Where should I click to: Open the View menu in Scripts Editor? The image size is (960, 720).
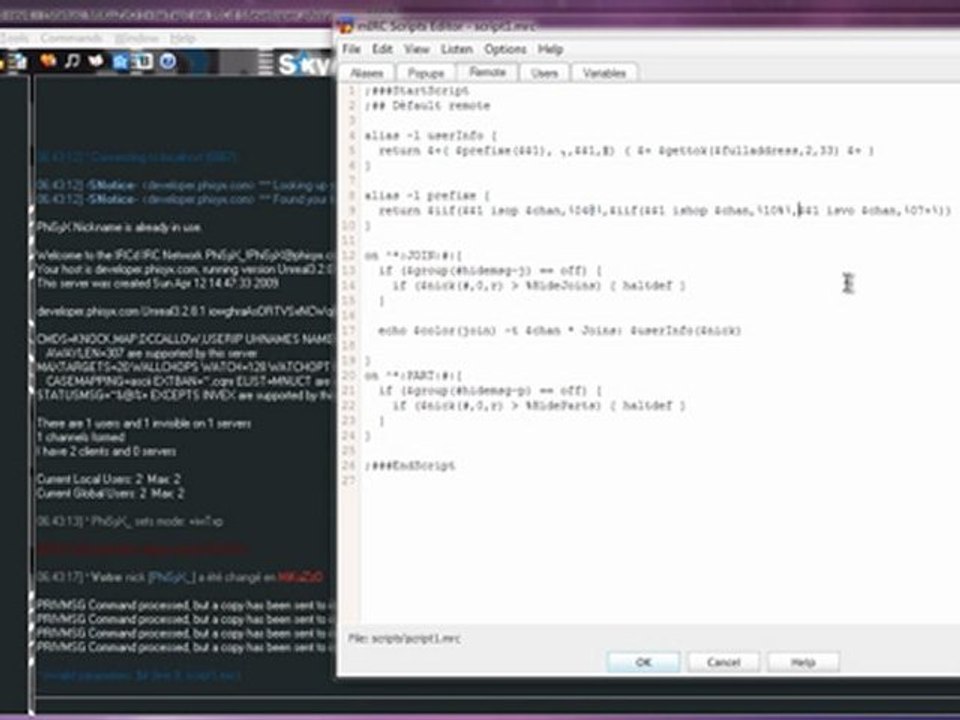[x=416, y=49]
